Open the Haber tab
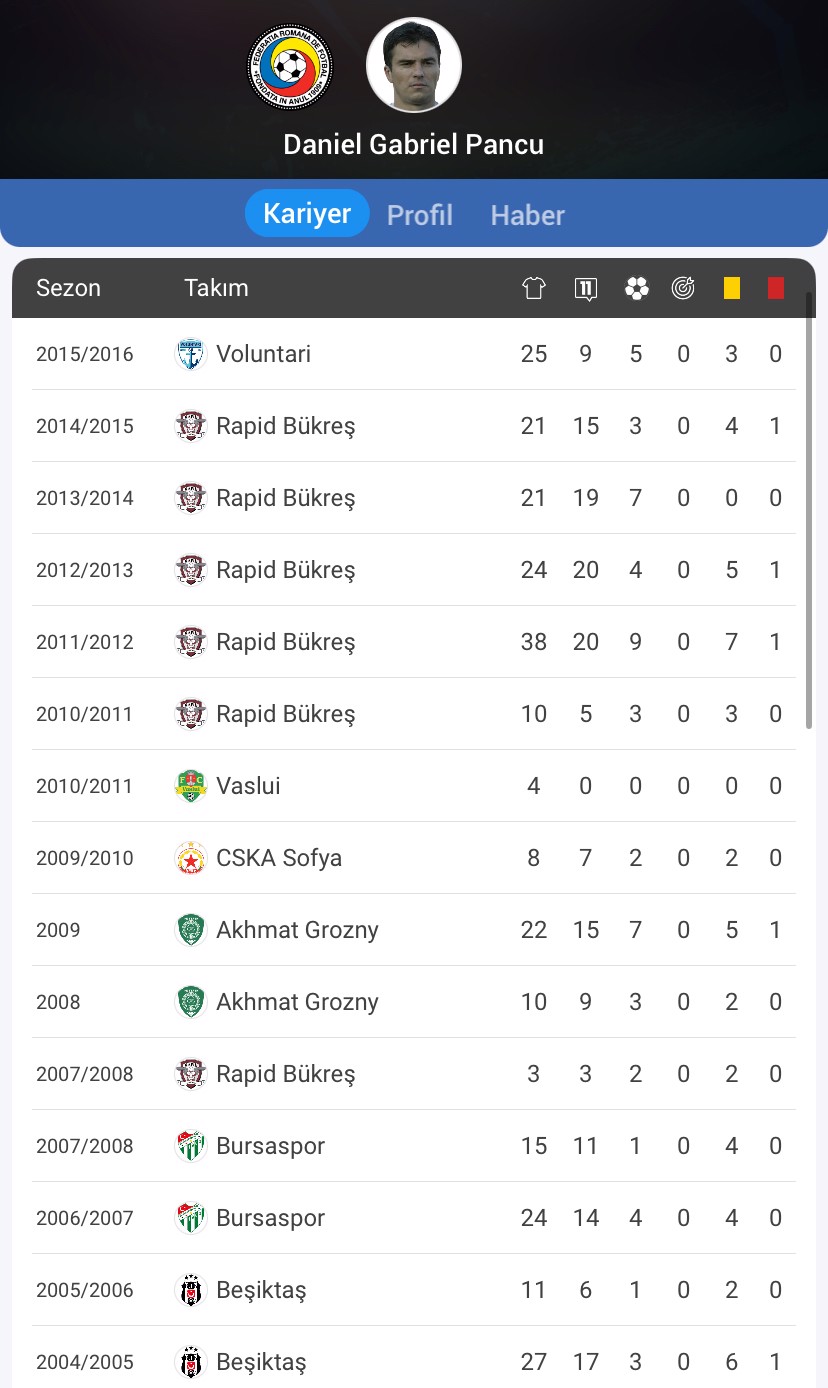 pyautogui.click(x=527, y=215)
